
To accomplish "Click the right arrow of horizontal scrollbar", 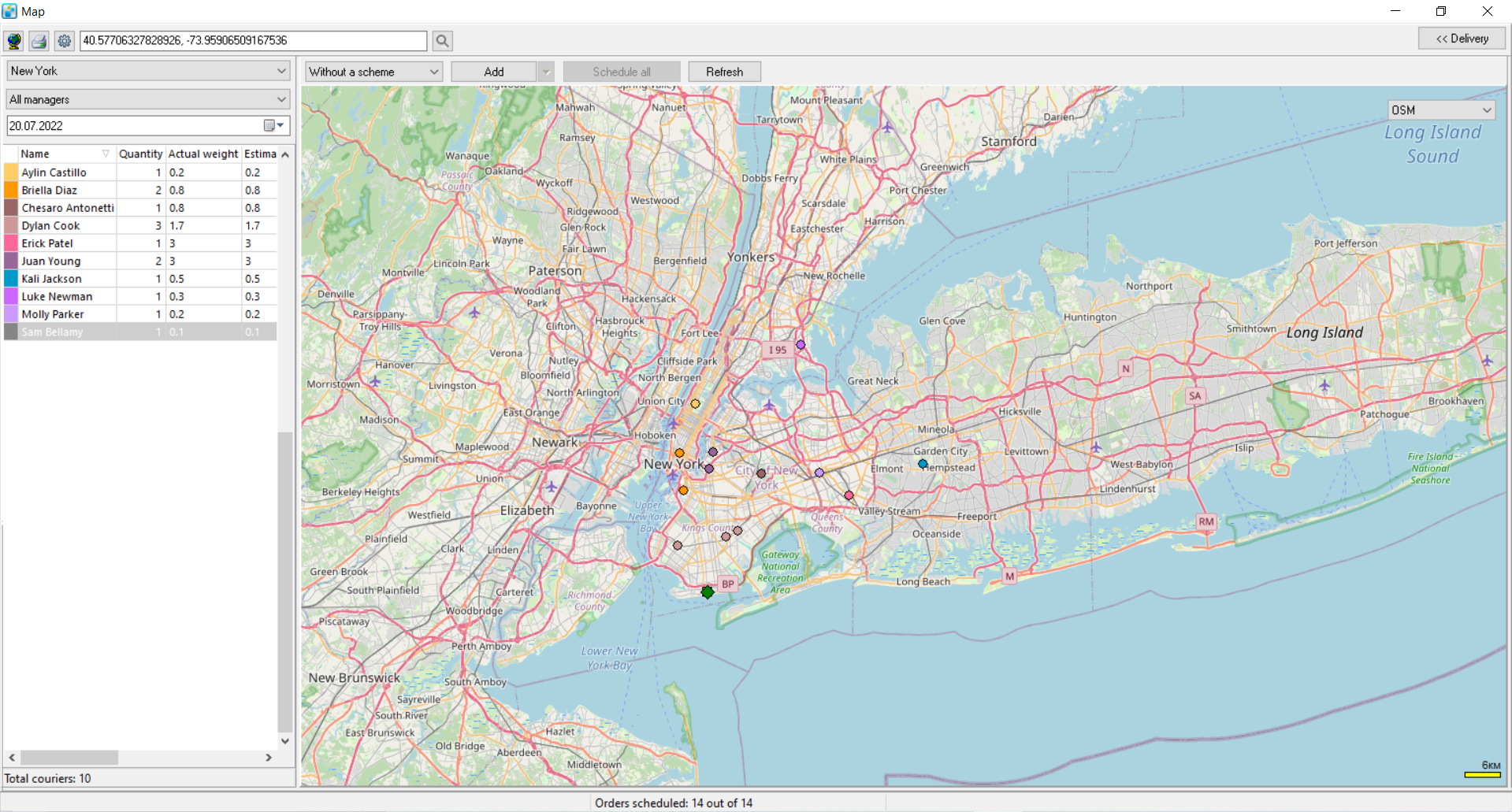I will pyautogui.click(x=269, y=758).
